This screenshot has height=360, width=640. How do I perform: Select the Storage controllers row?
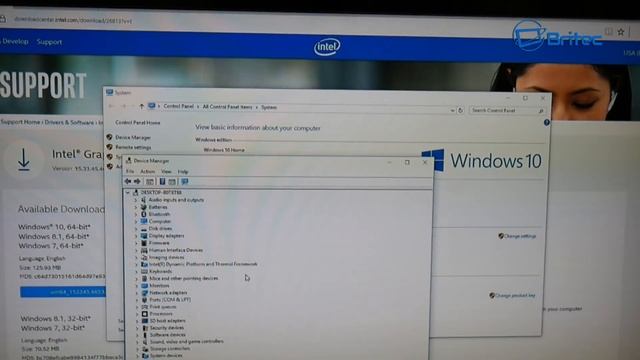(170, 349)
